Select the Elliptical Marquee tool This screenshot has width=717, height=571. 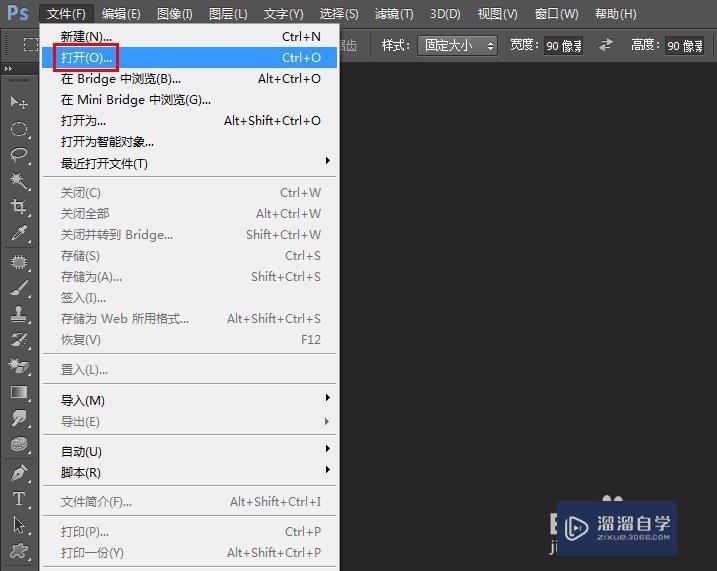click(19, 129)
